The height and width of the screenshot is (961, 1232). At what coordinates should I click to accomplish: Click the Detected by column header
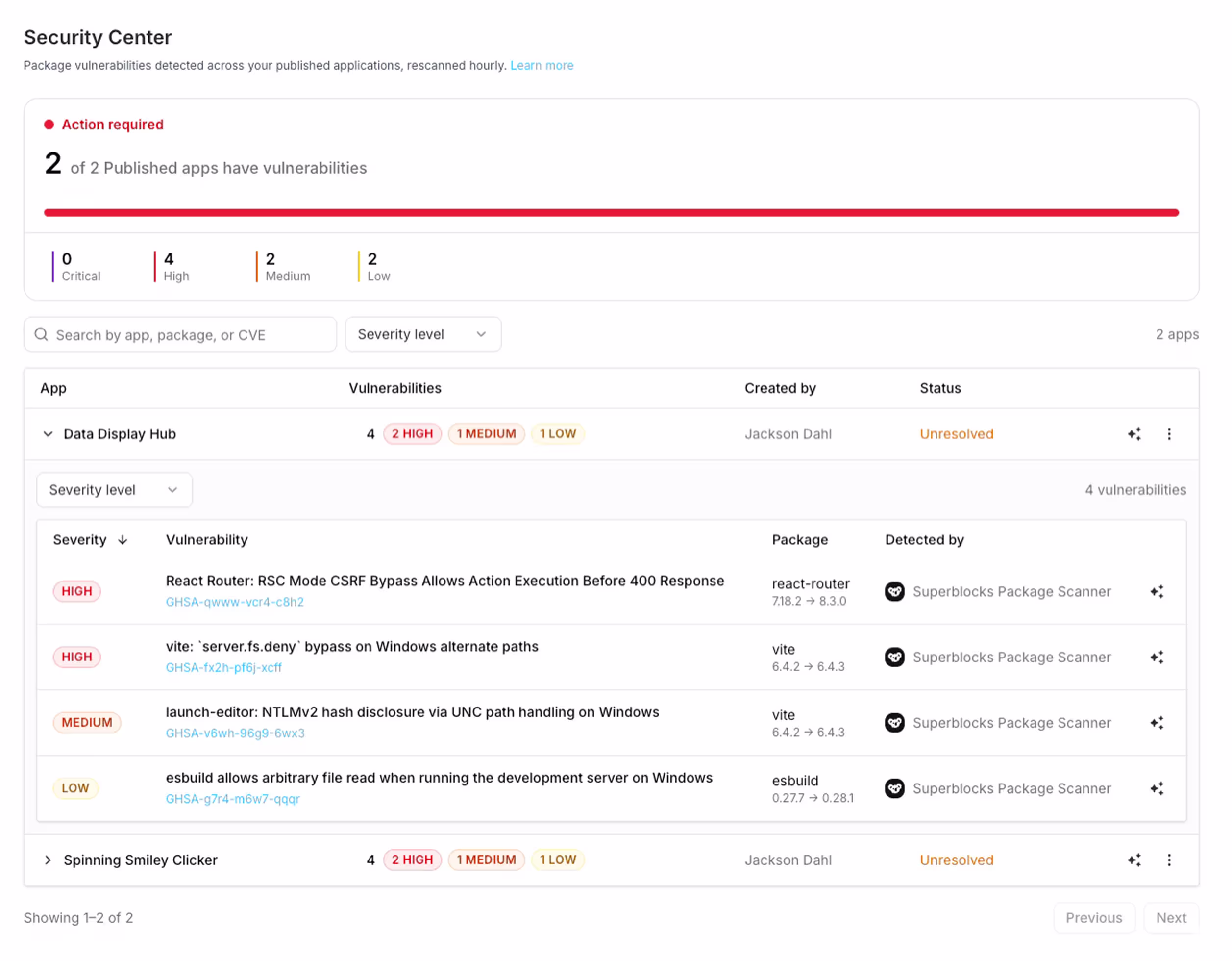point(925,540)
